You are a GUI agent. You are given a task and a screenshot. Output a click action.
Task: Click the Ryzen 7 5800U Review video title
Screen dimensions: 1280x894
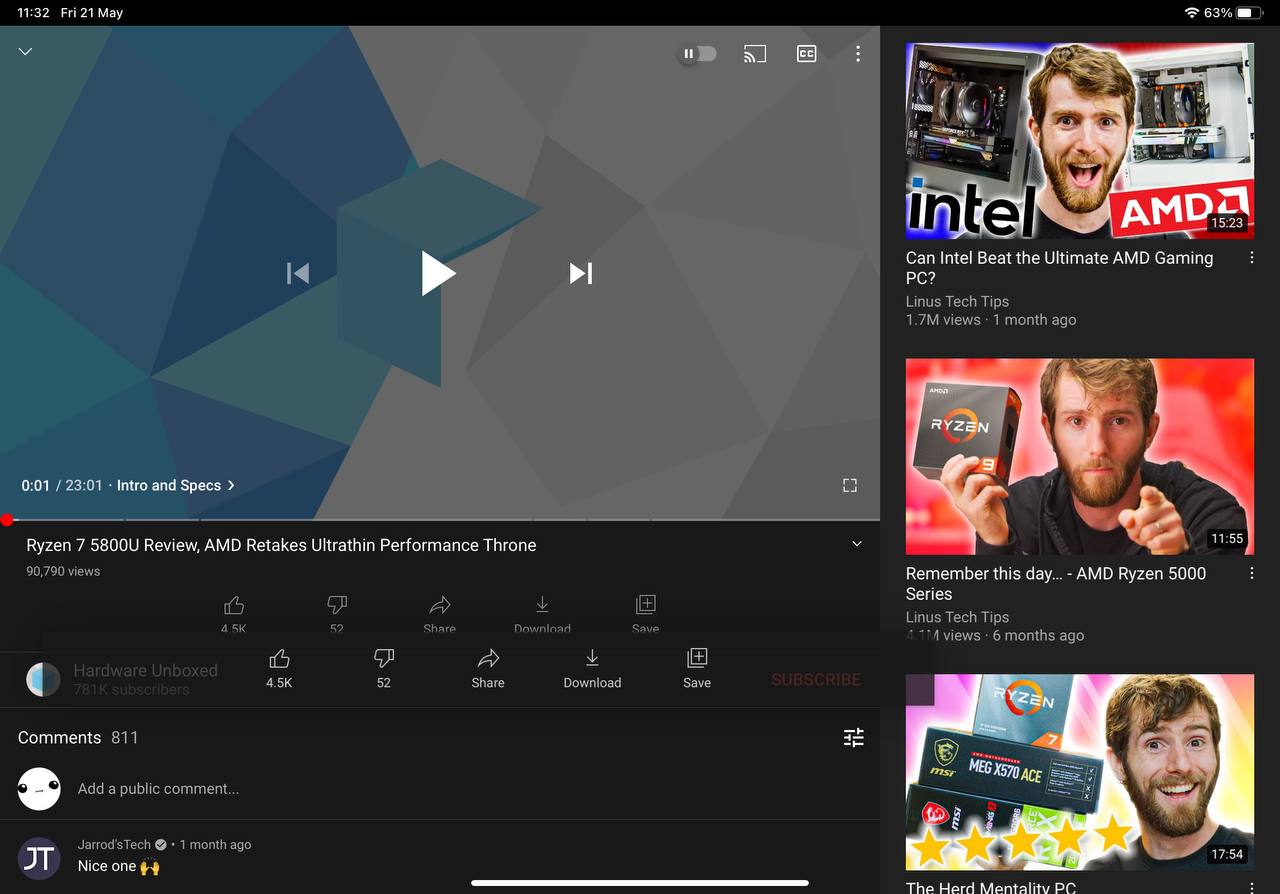(281, 545)
